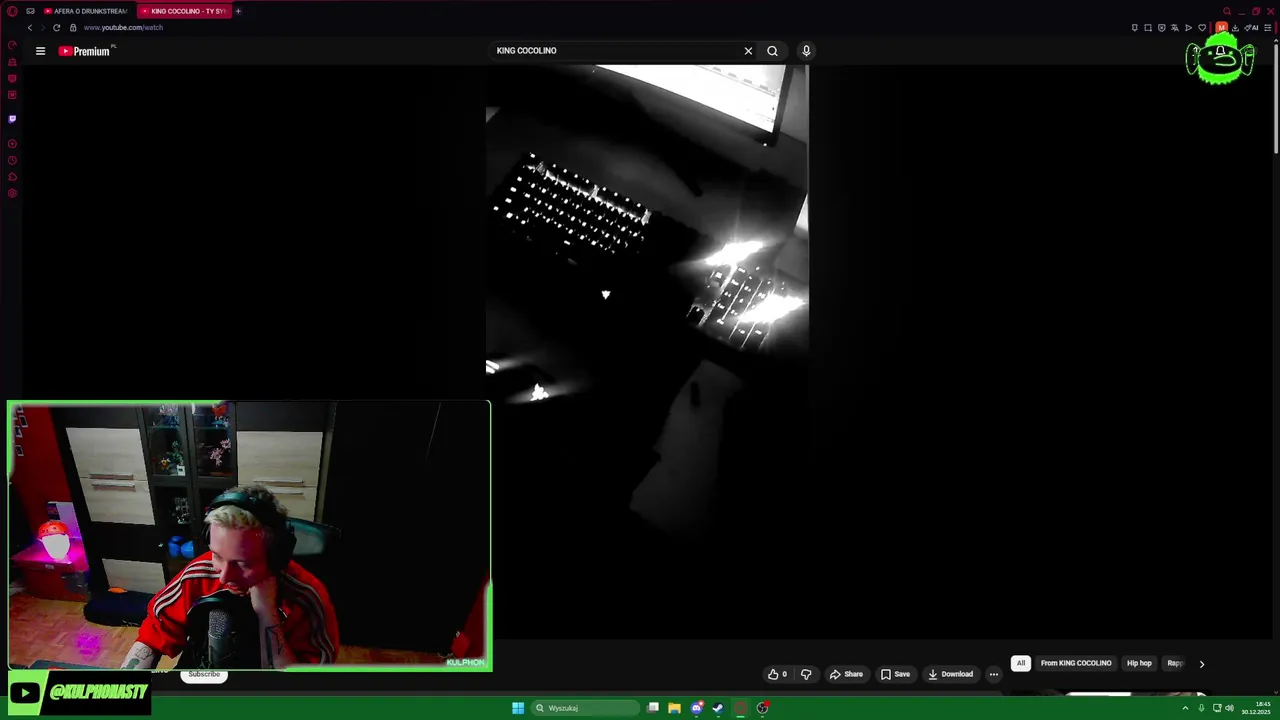Image resolution: width=1280 pixels, height=720 pixels.
Task: Select the All filter chip
Action: [1021, 663]
